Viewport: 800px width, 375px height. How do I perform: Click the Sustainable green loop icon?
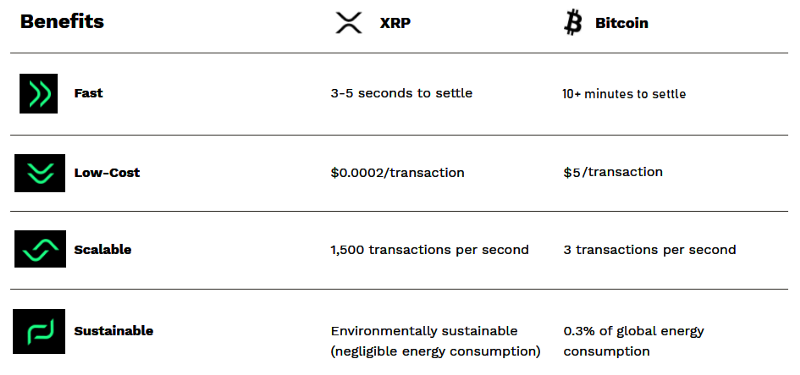click(39, 331)
